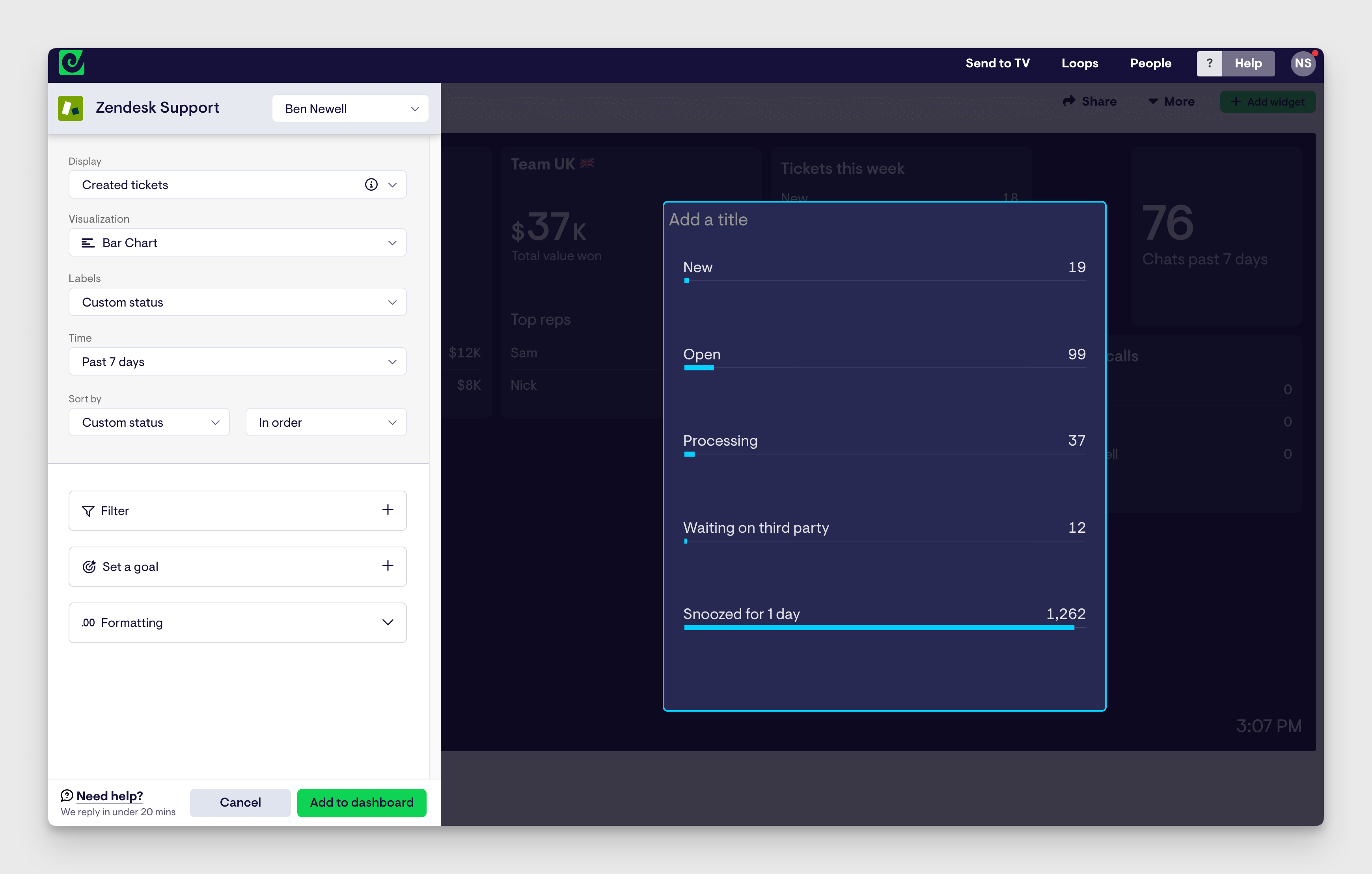1372x874 pixels.
Task: Open Send to TV menu item
Action: pos(997,63)
